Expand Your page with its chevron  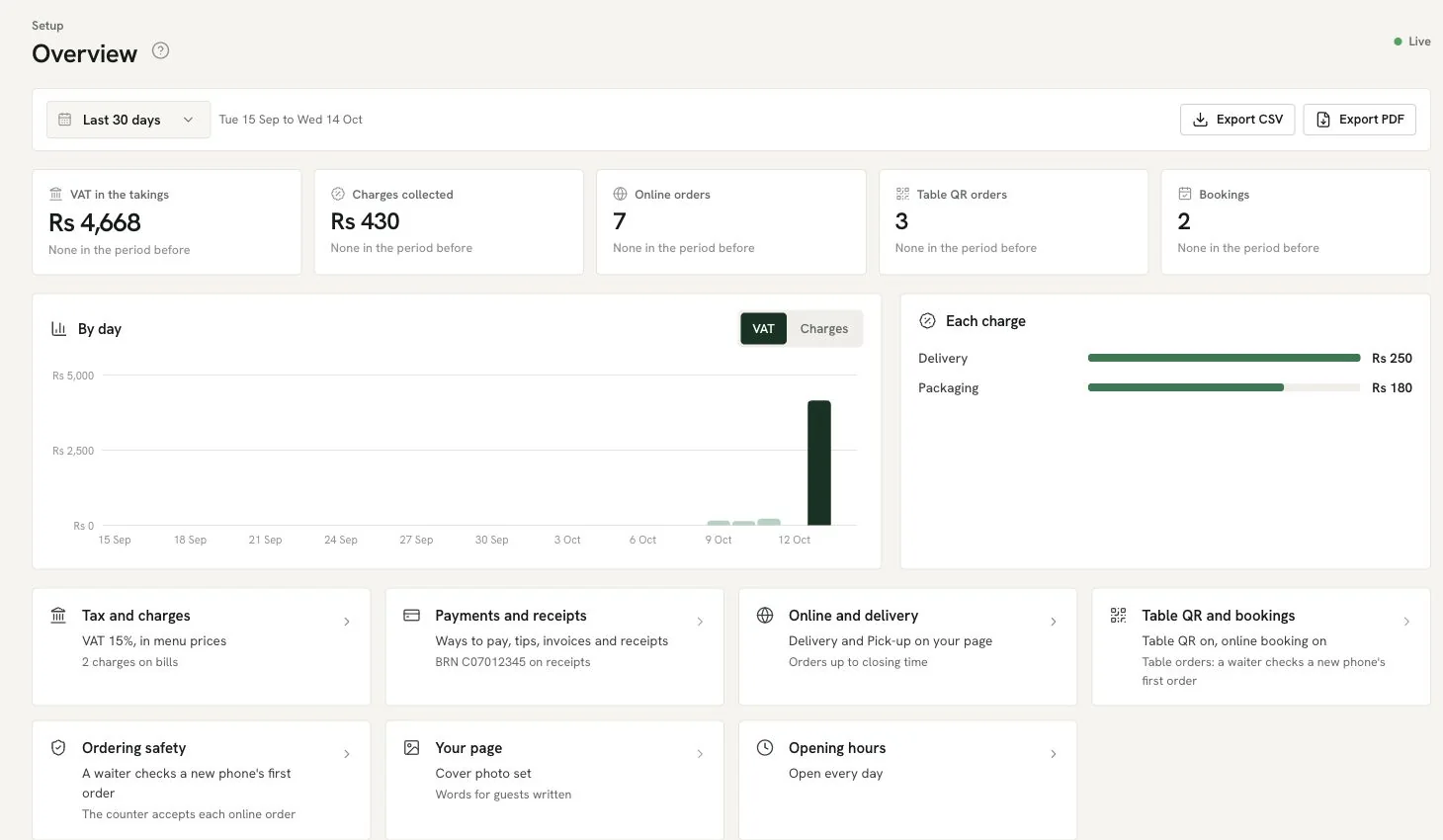700,754
